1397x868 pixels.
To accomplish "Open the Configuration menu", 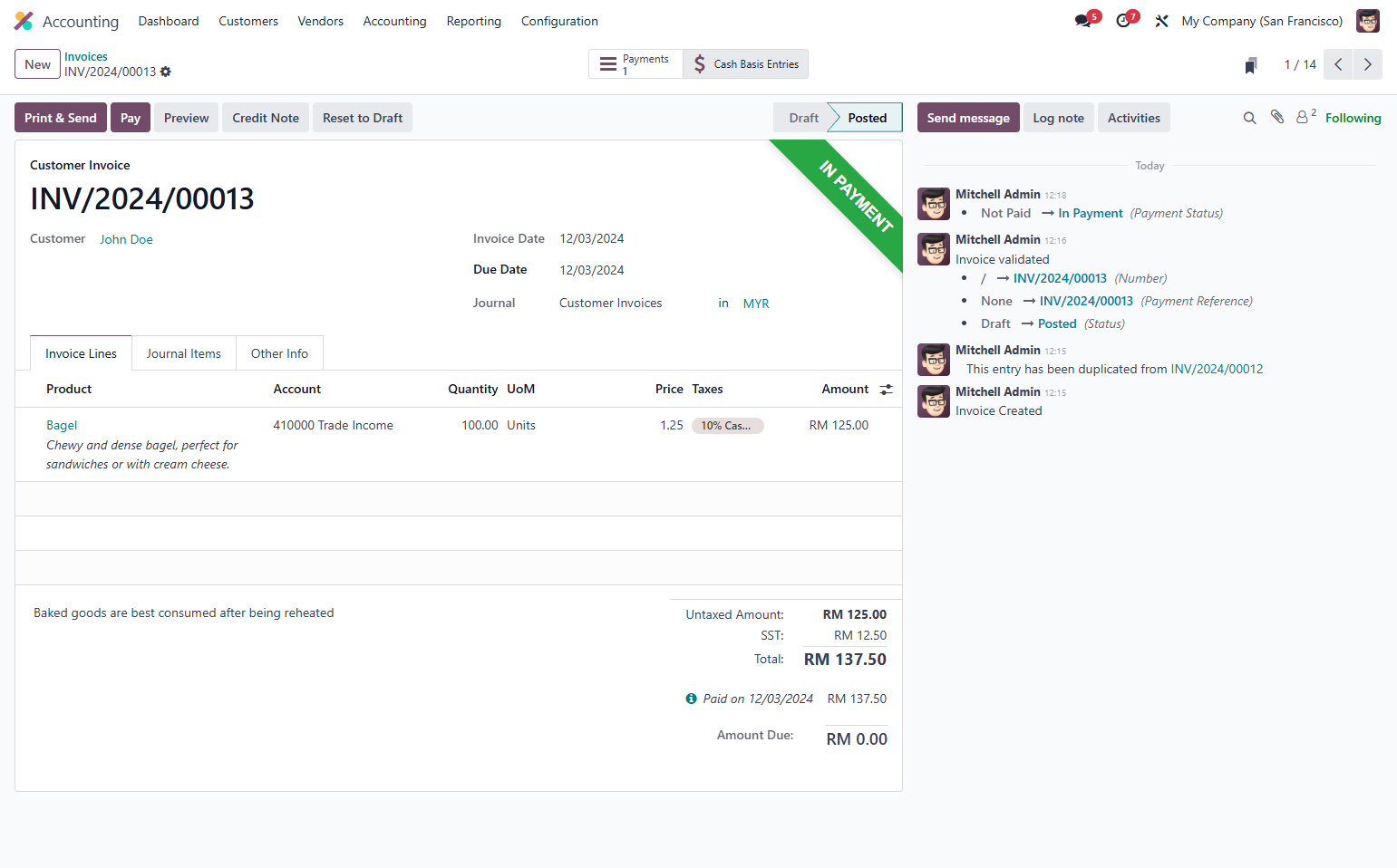I will pyautogui.click(x=559, y=21).
